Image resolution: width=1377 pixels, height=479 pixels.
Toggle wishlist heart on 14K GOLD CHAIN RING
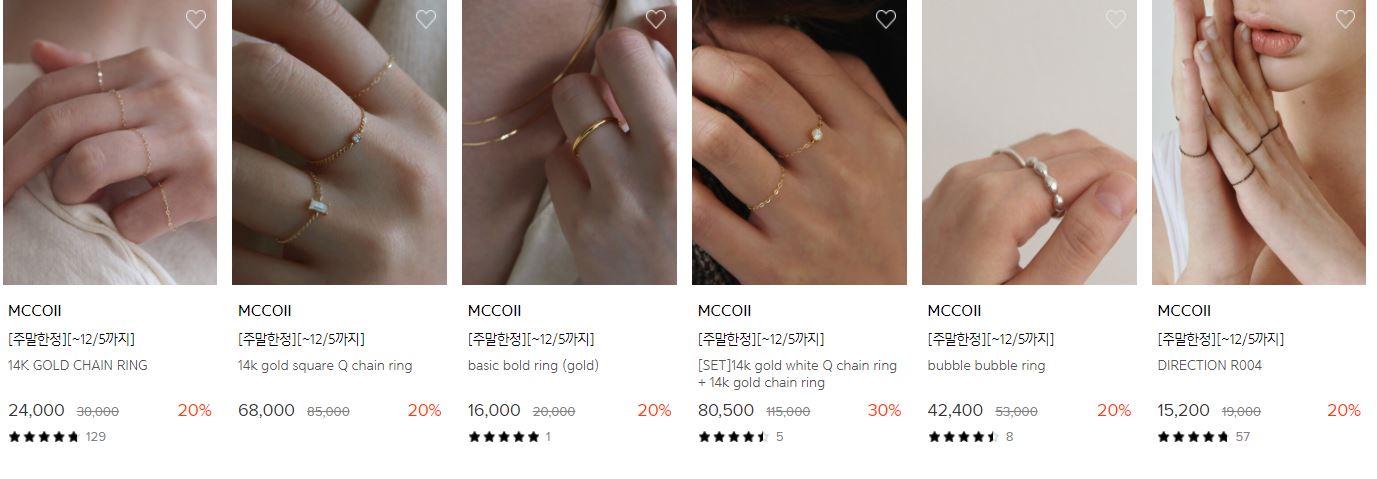click(x=196, y=19)
